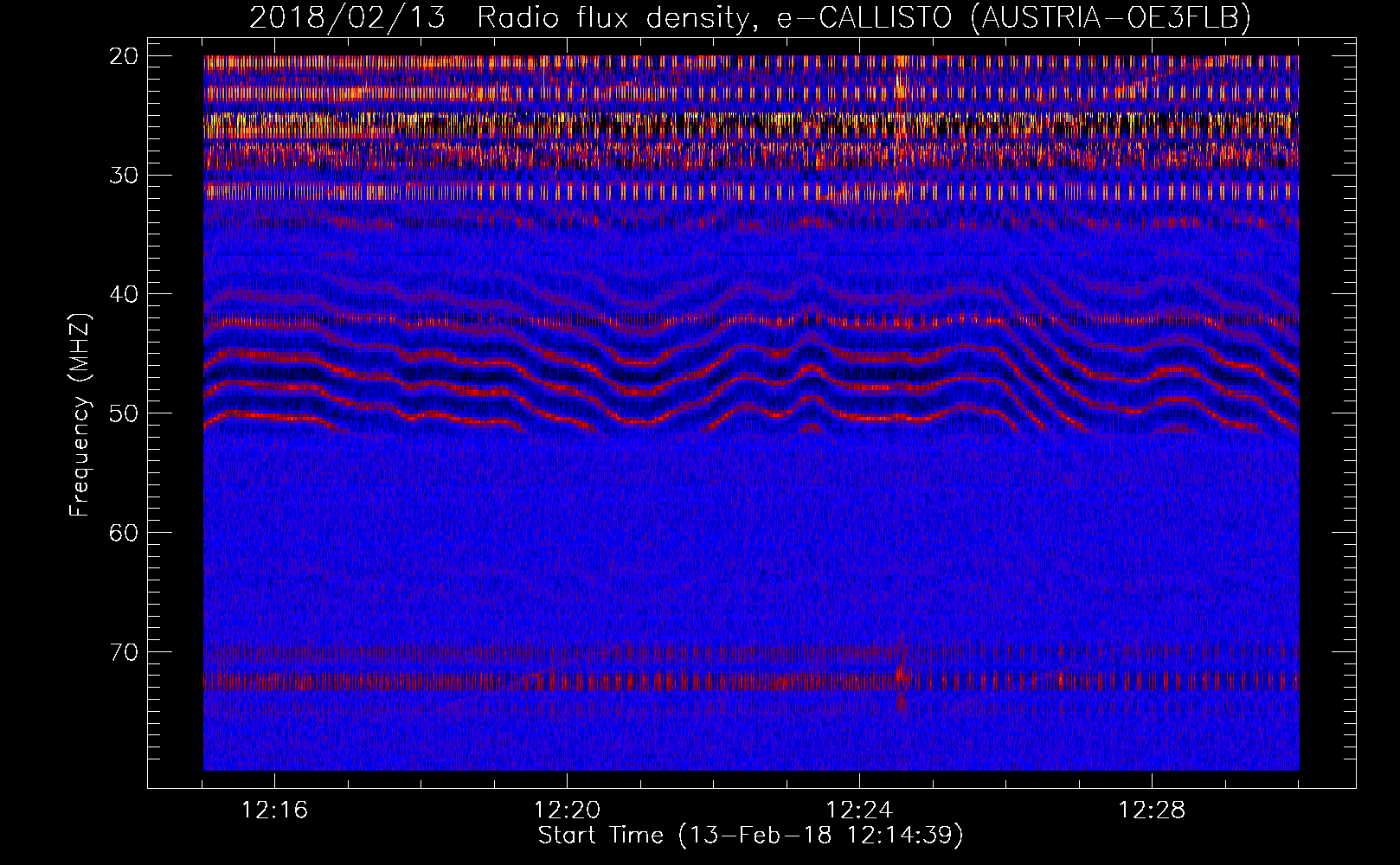The height and width of the screenshot is (865, 1400).
Task: Click the frequency tick label '20'
Action: coord(124,56)
